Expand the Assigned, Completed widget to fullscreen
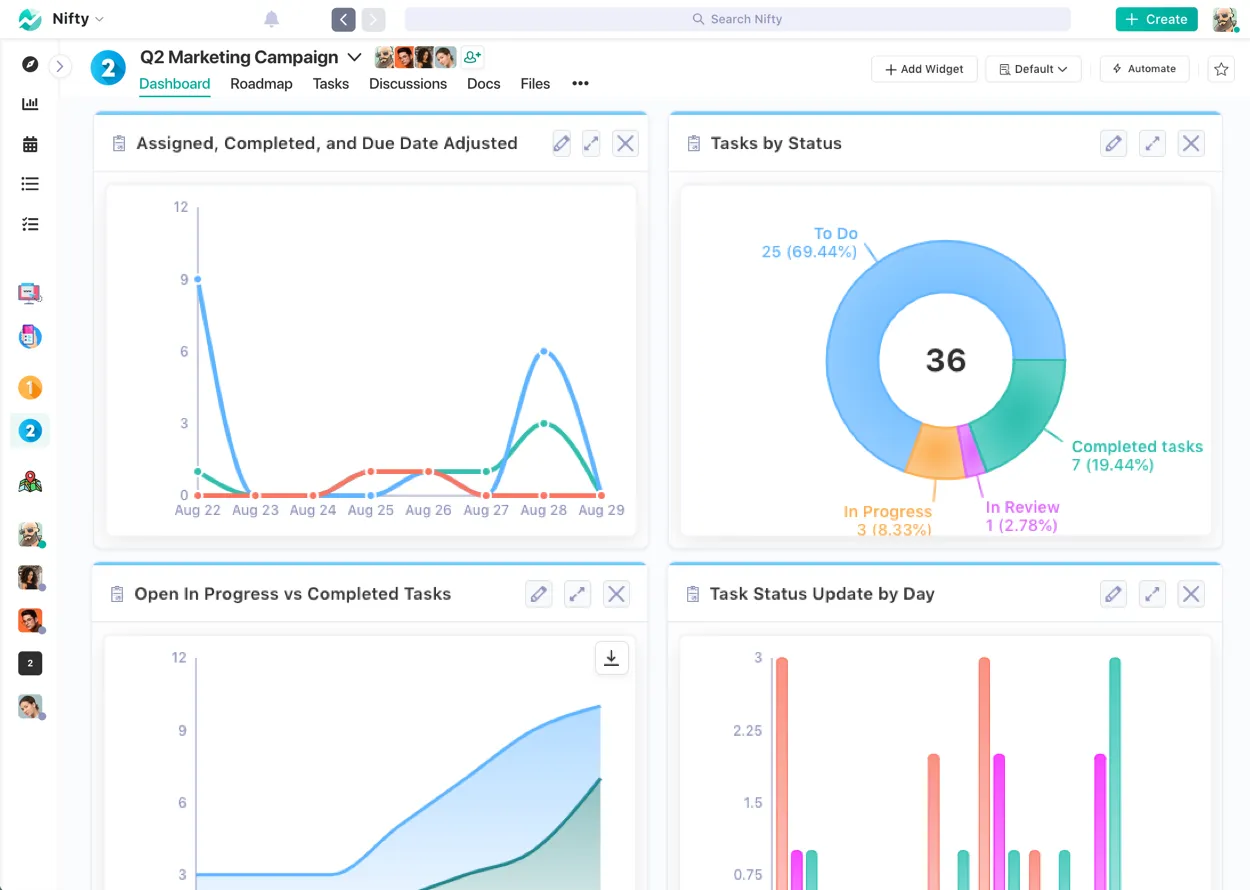 (x=590, y=143)
